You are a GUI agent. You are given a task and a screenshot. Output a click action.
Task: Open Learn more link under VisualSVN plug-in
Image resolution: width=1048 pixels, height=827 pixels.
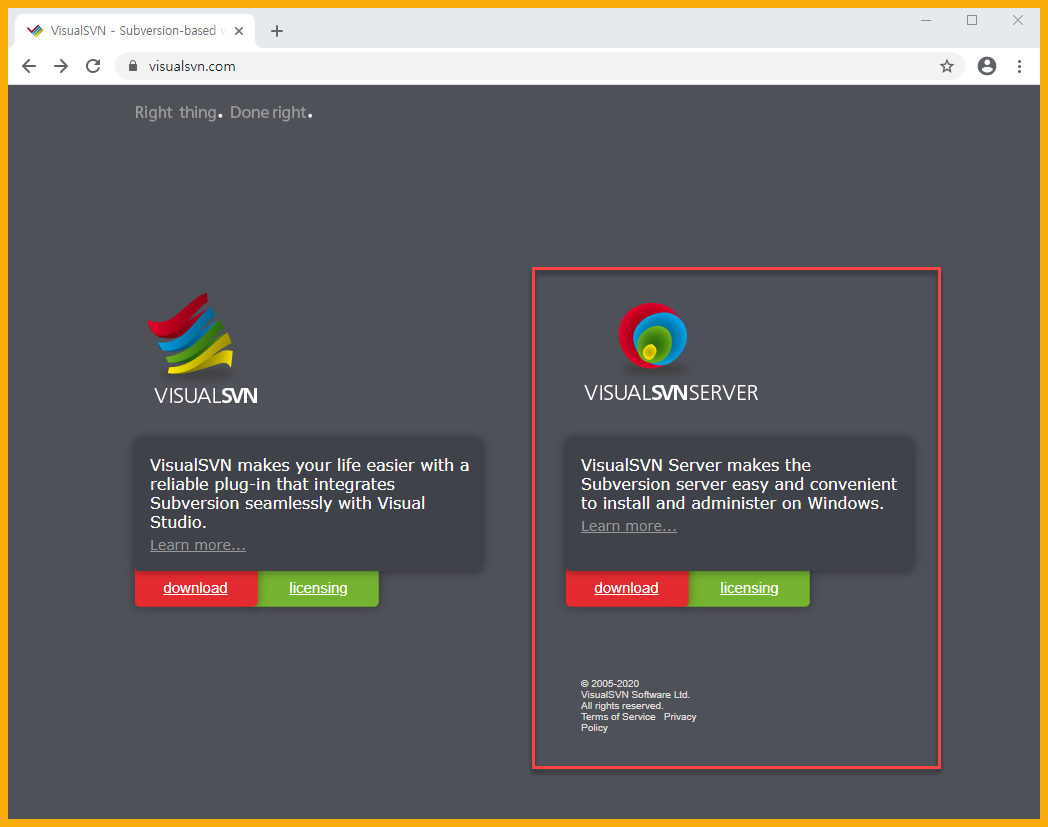[x=198, y=545]
